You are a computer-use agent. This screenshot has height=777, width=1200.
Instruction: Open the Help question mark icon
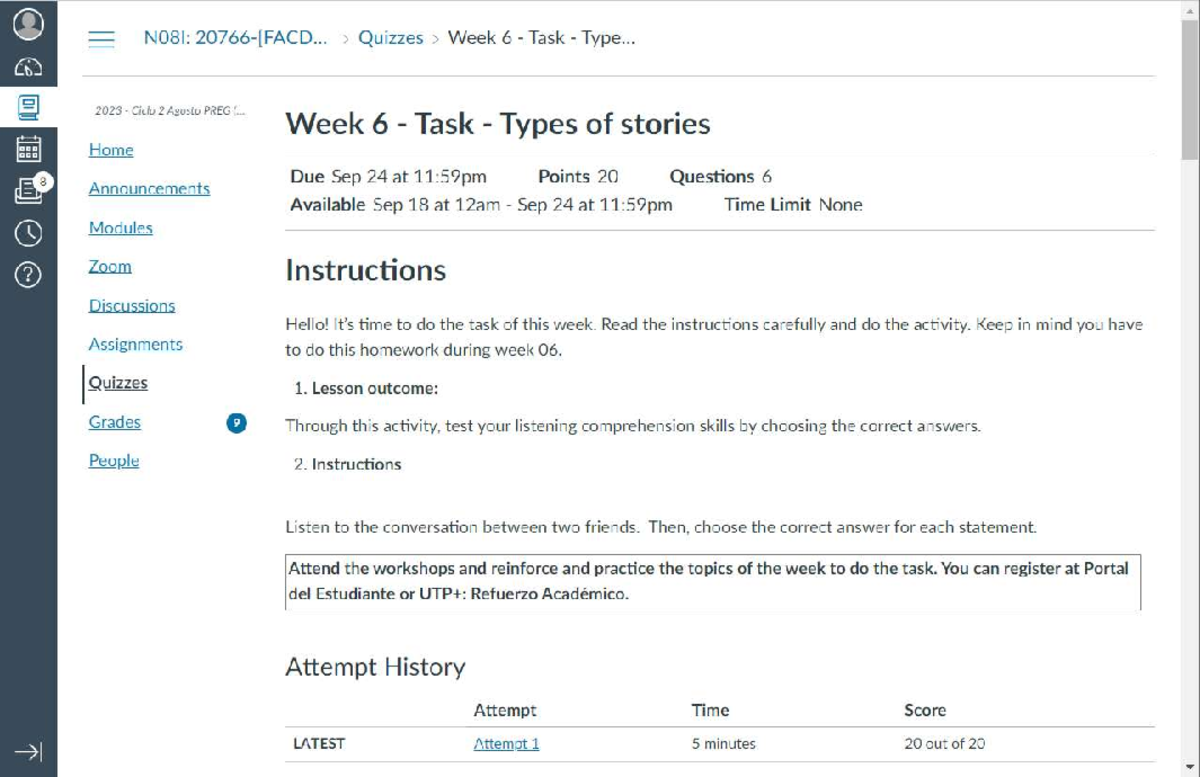pyautogui.click(x=29, y=272)
